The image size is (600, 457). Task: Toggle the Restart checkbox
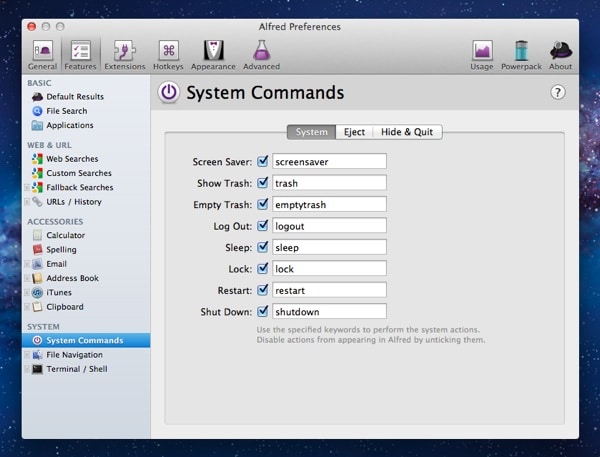click(x=262, y=290)
